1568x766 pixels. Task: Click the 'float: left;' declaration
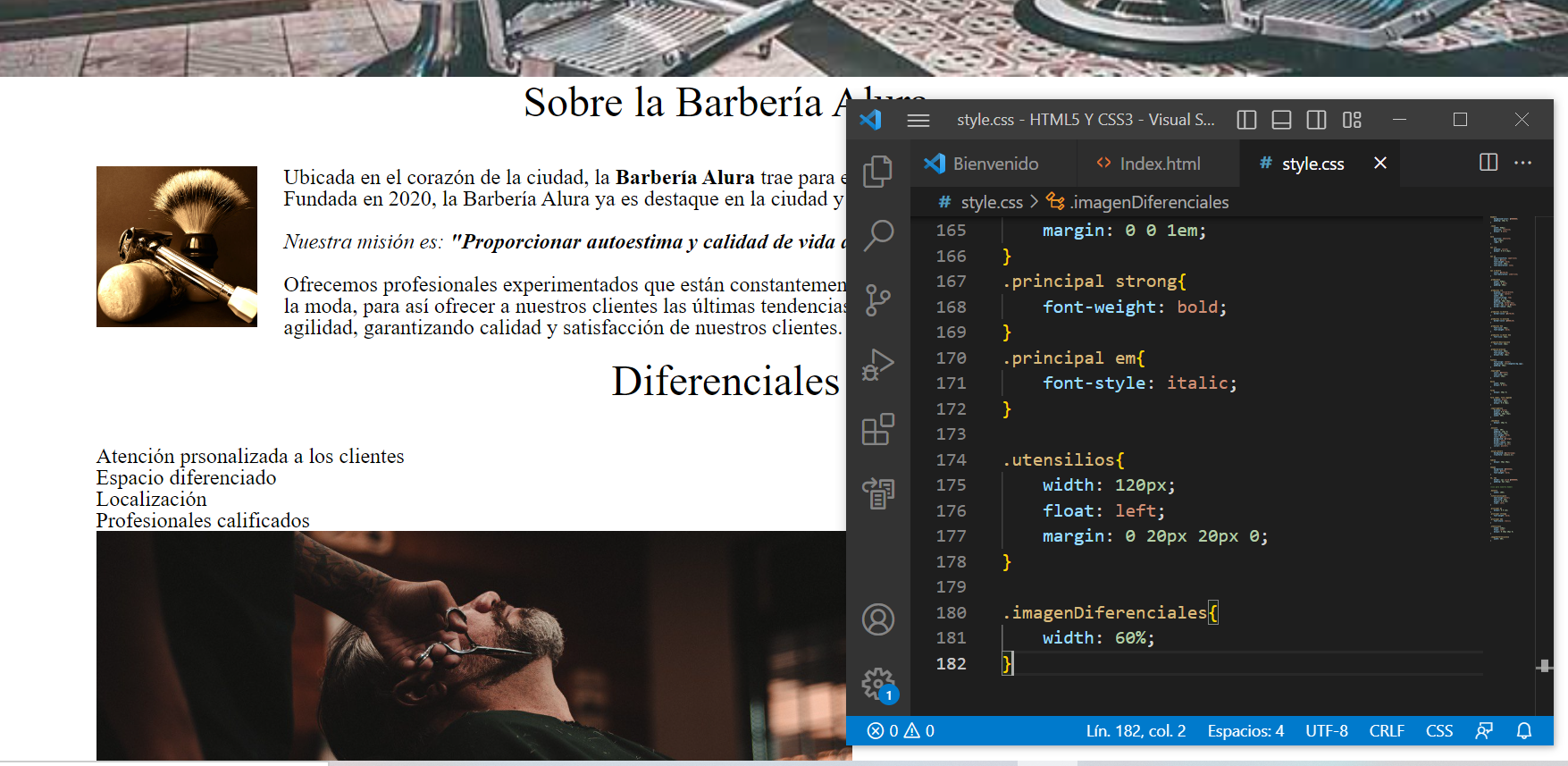point(1103,510)
